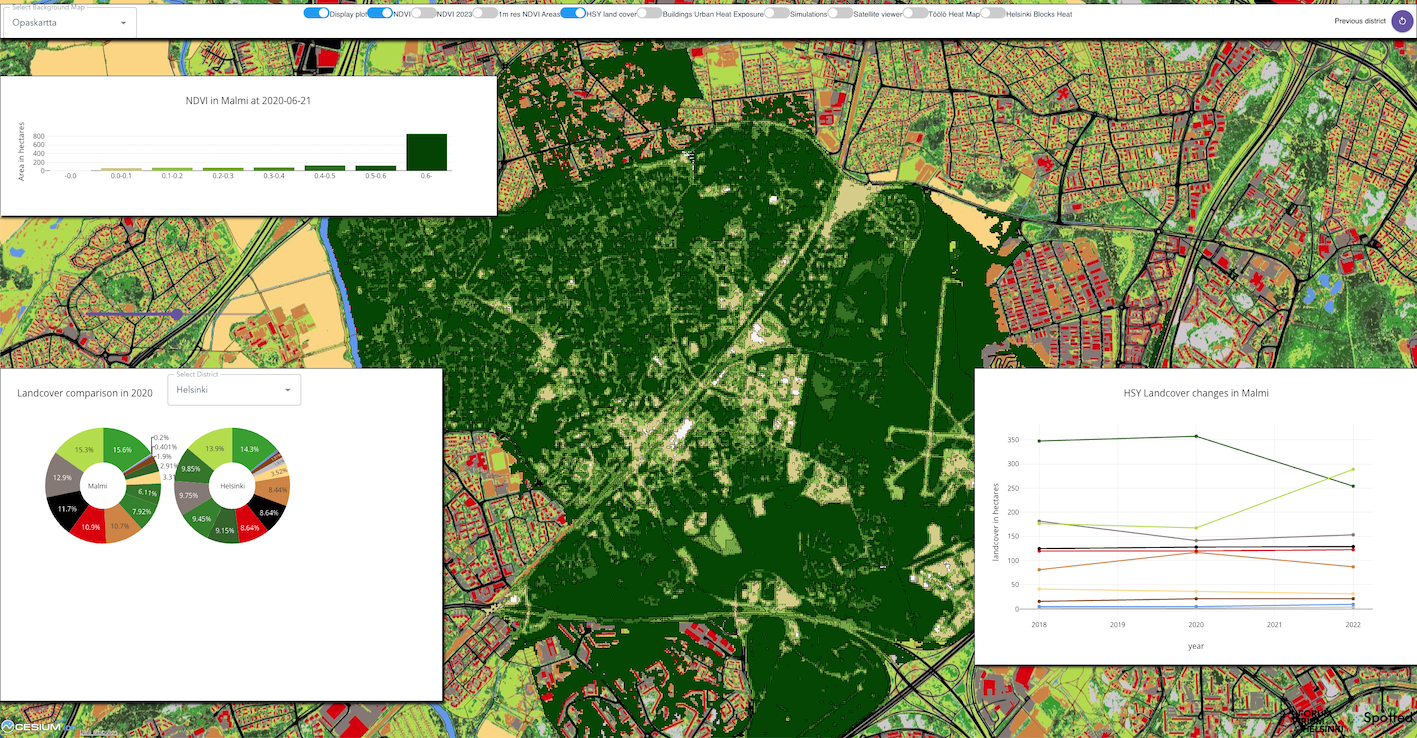
Task: Click the 12.9% gray slice in Malmi pie
Action: (x=60, y=479)
